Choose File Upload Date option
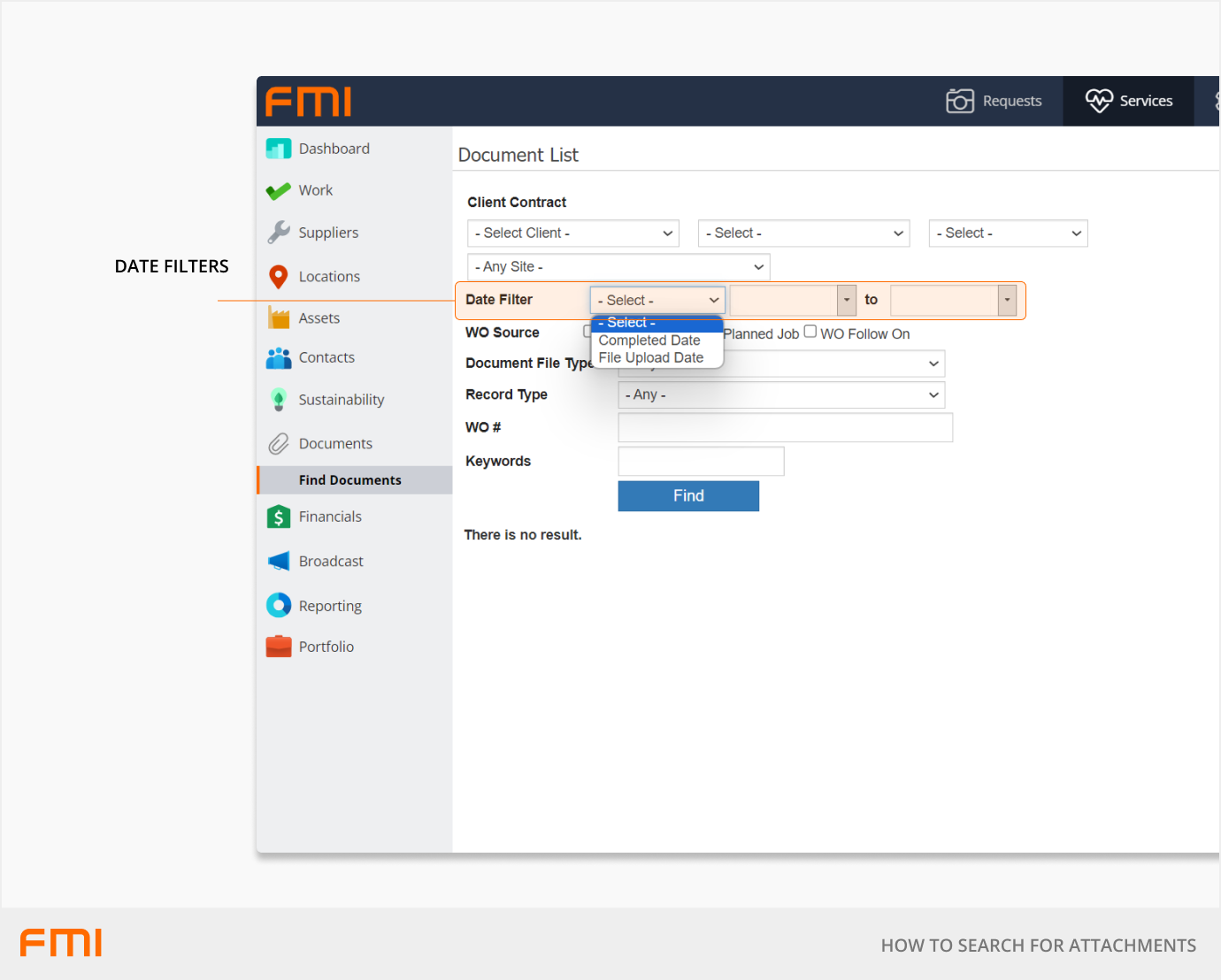1221x980 pixels. click(x=651, y=358)
